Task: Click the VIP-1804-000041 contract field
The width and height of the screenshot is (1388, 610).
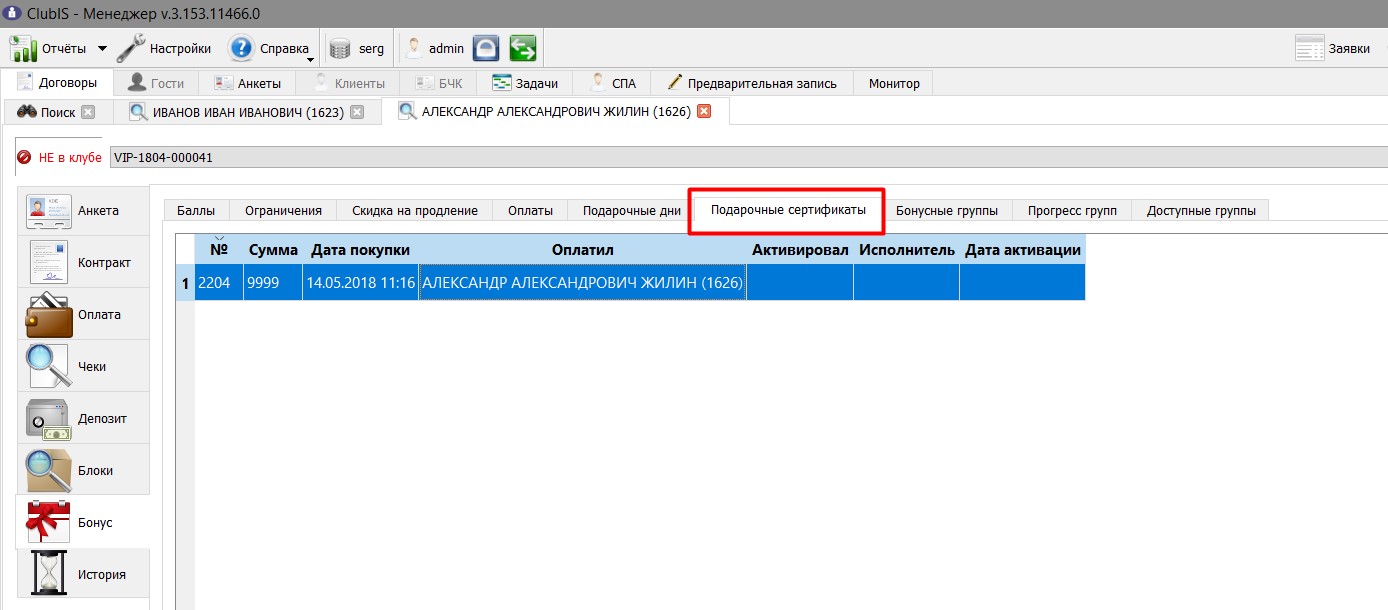Action: click(748, 158)
